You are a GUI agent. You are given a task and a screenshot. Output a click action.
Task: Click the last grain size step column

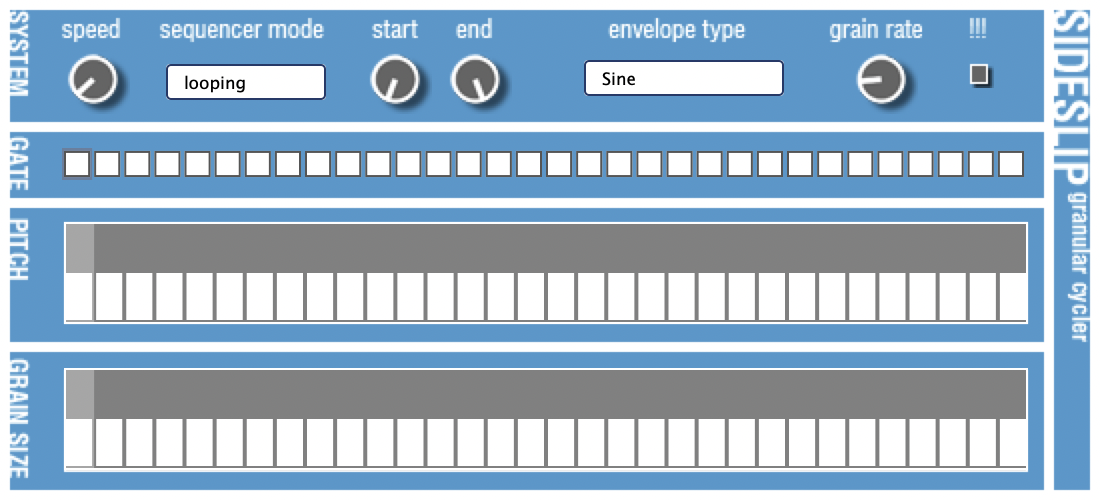[1012, 442]
